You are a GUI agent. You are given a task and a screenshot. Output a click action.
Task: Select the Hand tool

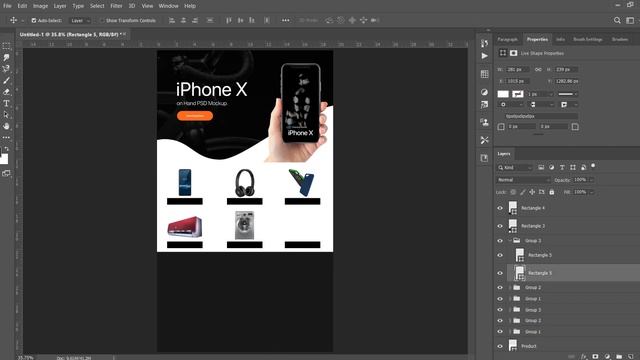6,126
